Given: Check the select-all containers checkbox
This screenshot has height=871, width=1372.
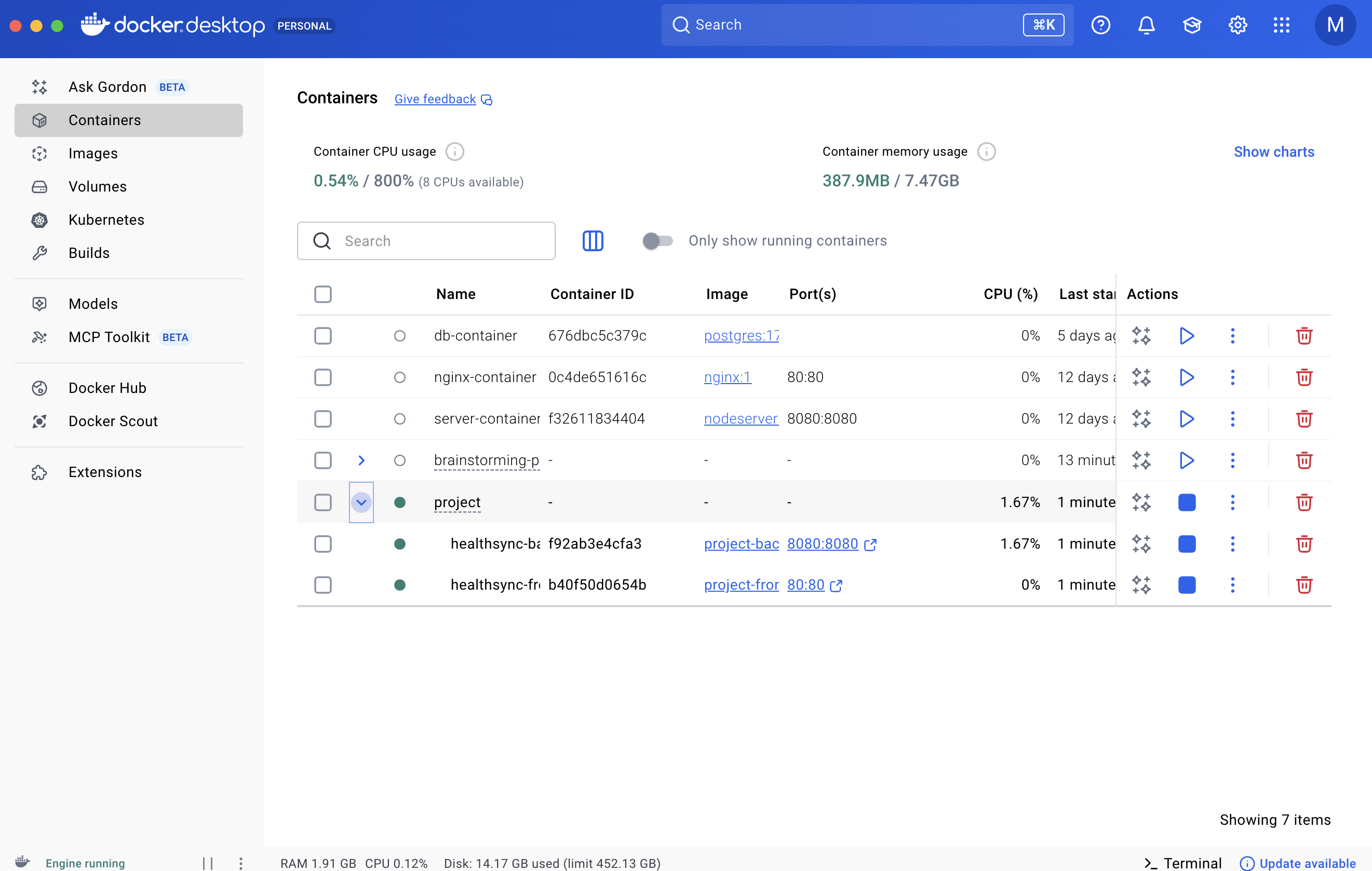Looking at the screenshot, I should tap(323, 294).
